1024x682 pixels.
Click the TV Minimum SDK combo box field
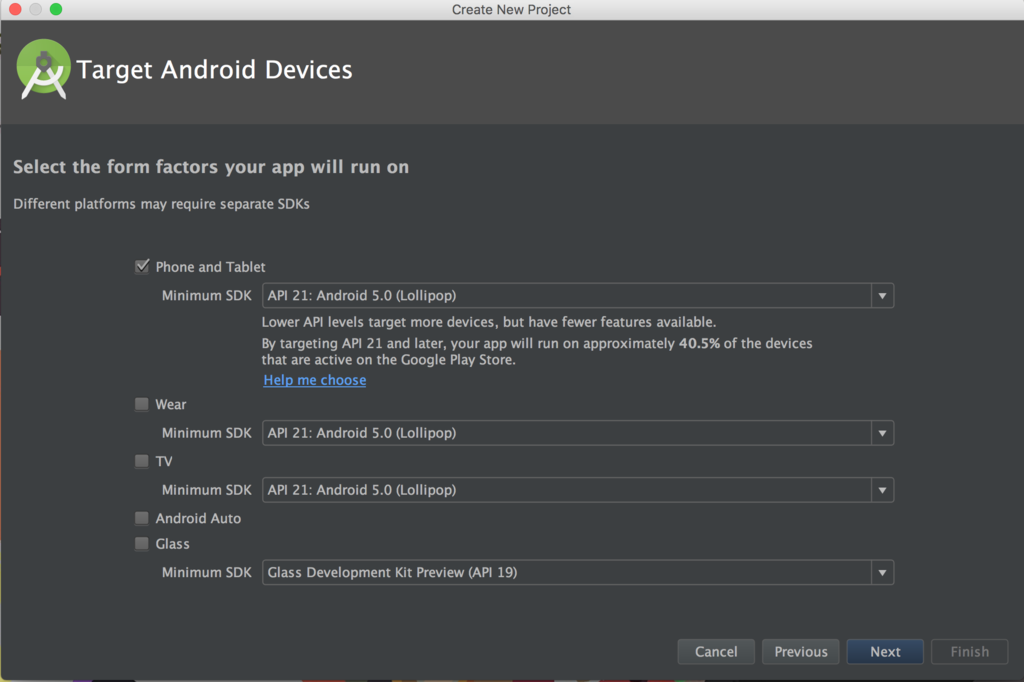tap(577, 490)
